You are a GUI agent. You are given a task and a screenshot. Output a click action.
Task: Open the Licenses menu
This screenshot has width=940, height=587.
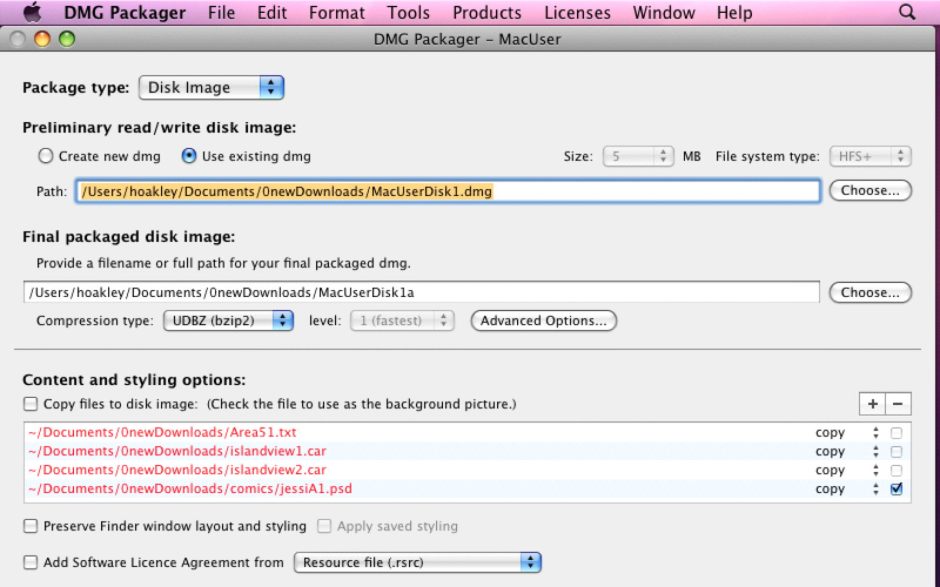577,13
